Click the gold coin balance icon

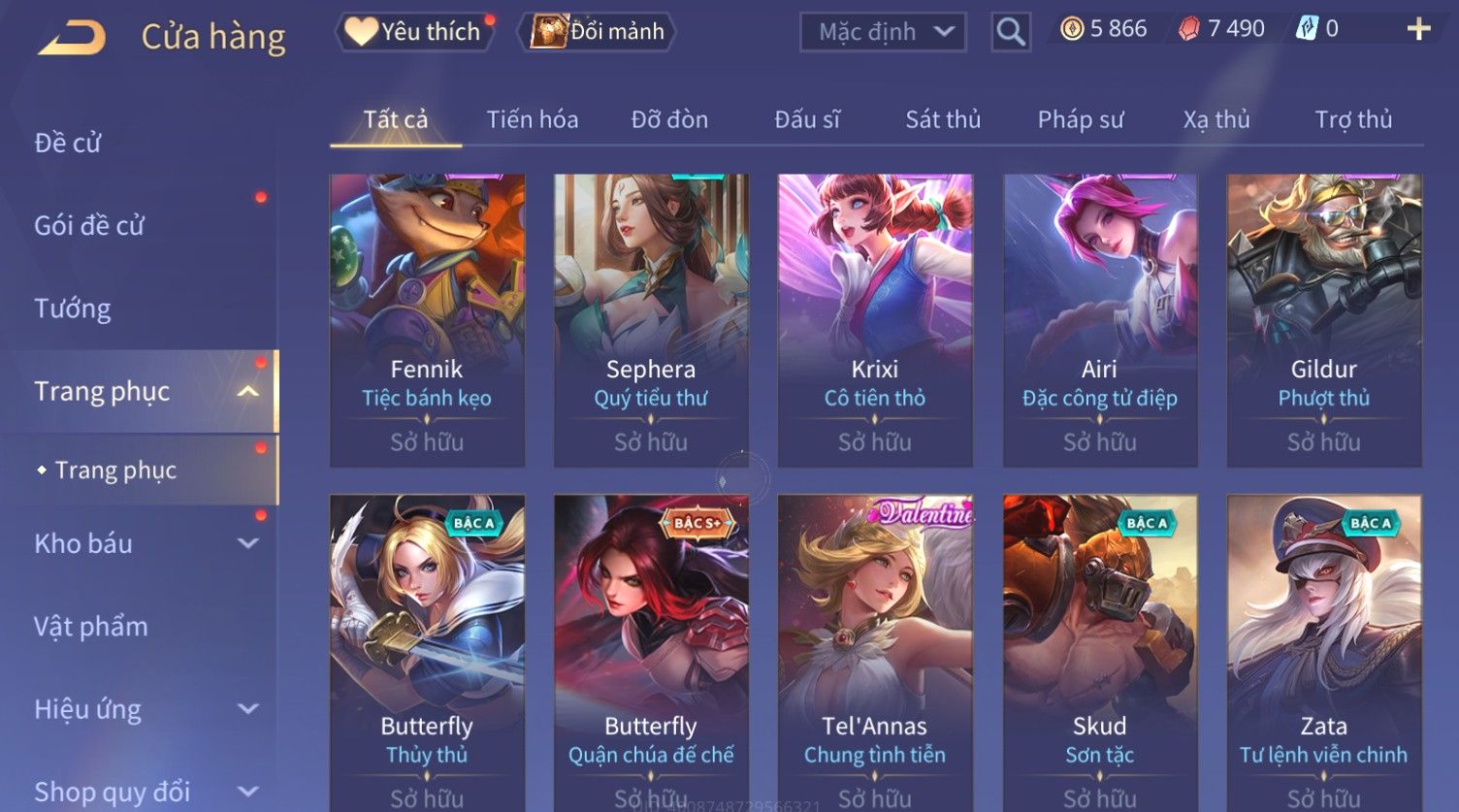pyautogui.click(x=1071, y=29)
